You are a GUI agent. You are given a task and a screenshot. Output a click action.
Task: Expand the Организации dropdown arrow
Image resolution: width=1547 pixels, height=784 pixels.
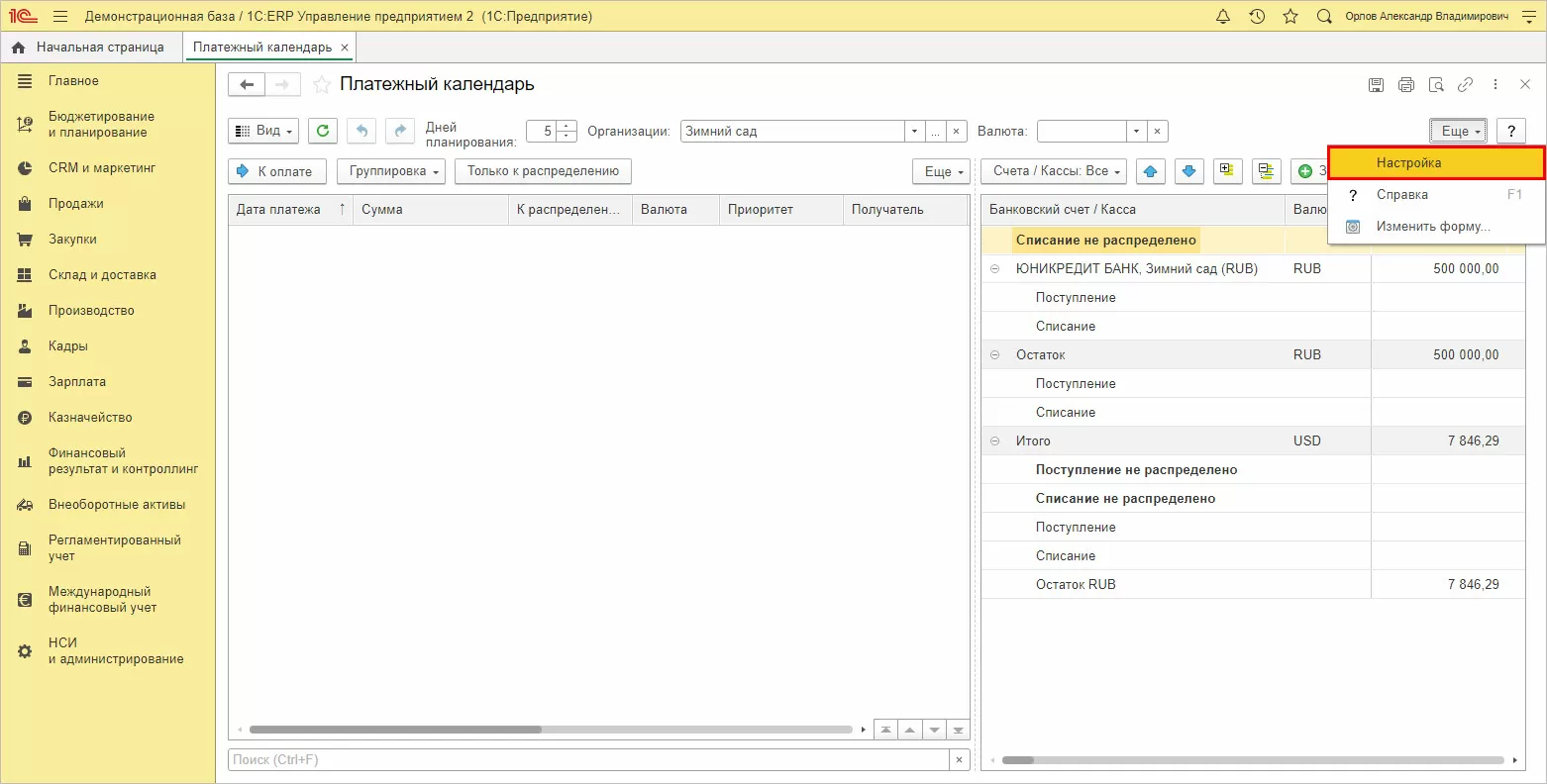[913, 131]
